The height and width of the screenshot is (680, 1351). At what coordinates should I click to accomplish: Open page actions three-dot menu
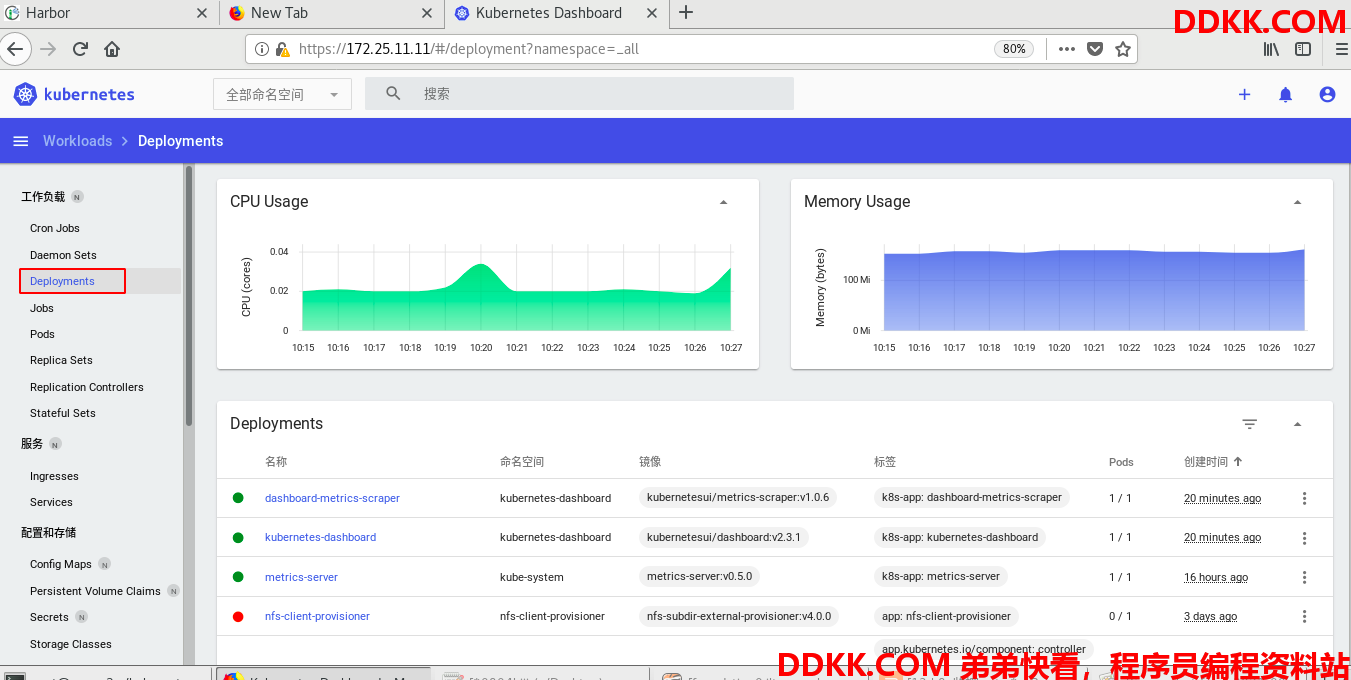point(1066,49)
